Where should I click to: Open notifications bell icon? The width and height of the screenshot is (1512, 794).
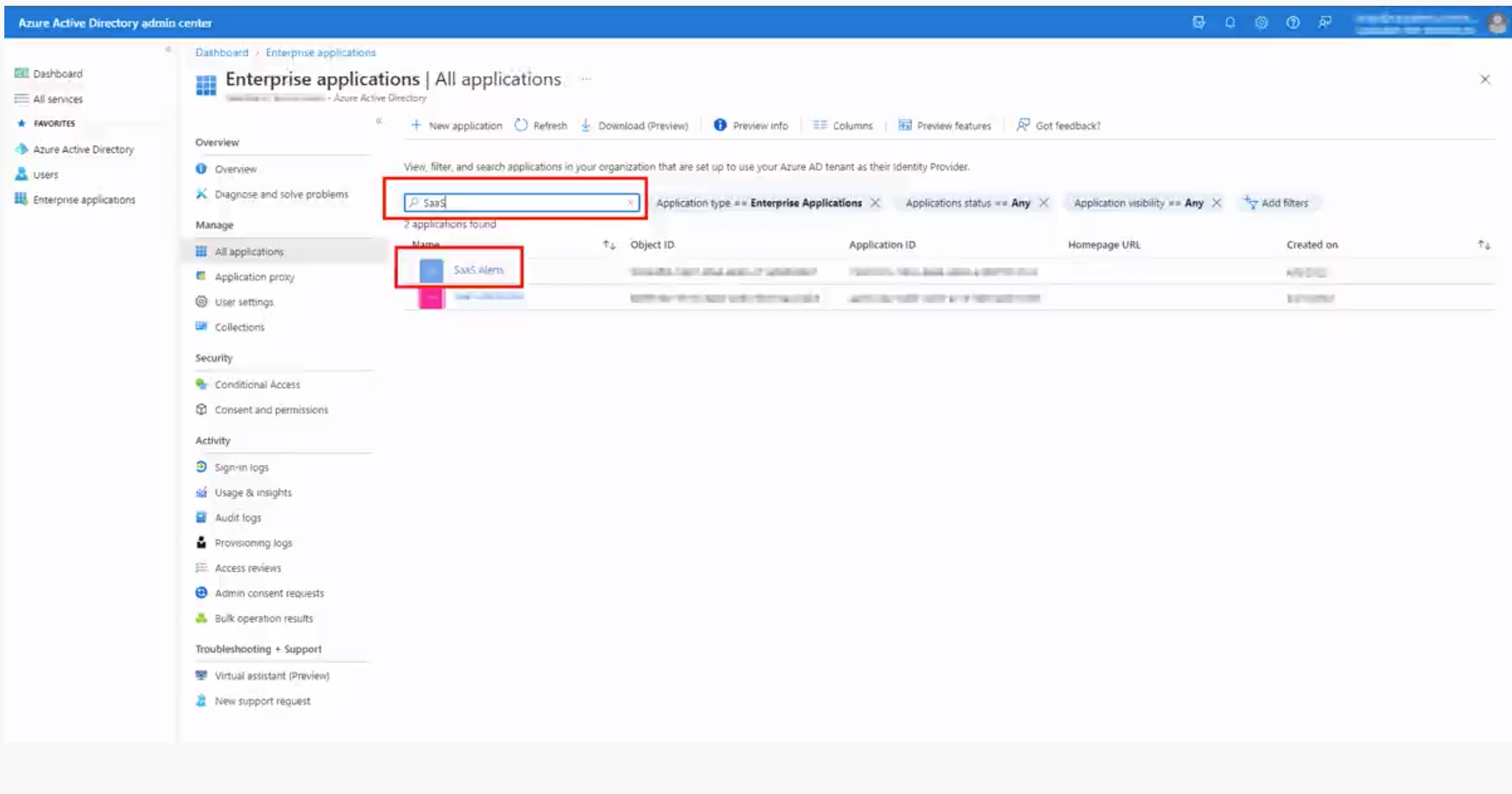[1230, 22]
